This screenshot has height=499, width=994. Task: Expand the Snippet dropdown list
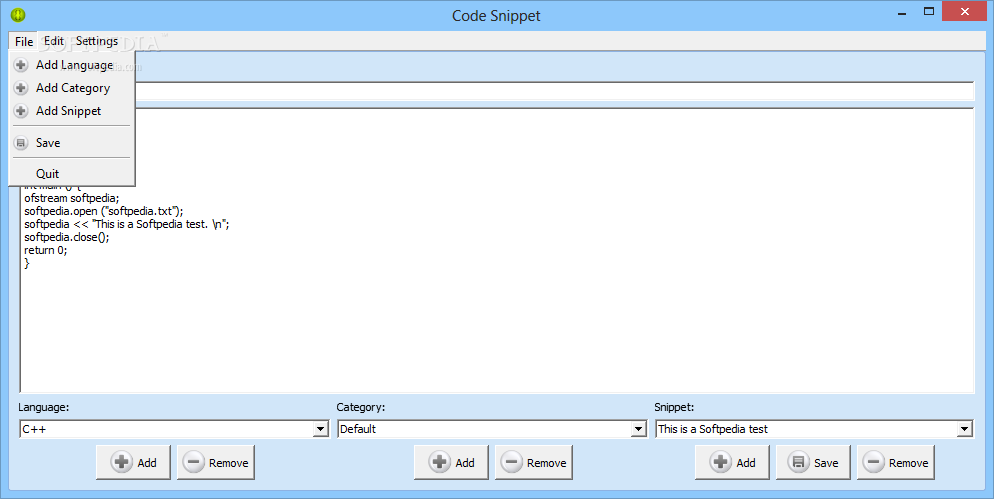(x=964, y=429)
